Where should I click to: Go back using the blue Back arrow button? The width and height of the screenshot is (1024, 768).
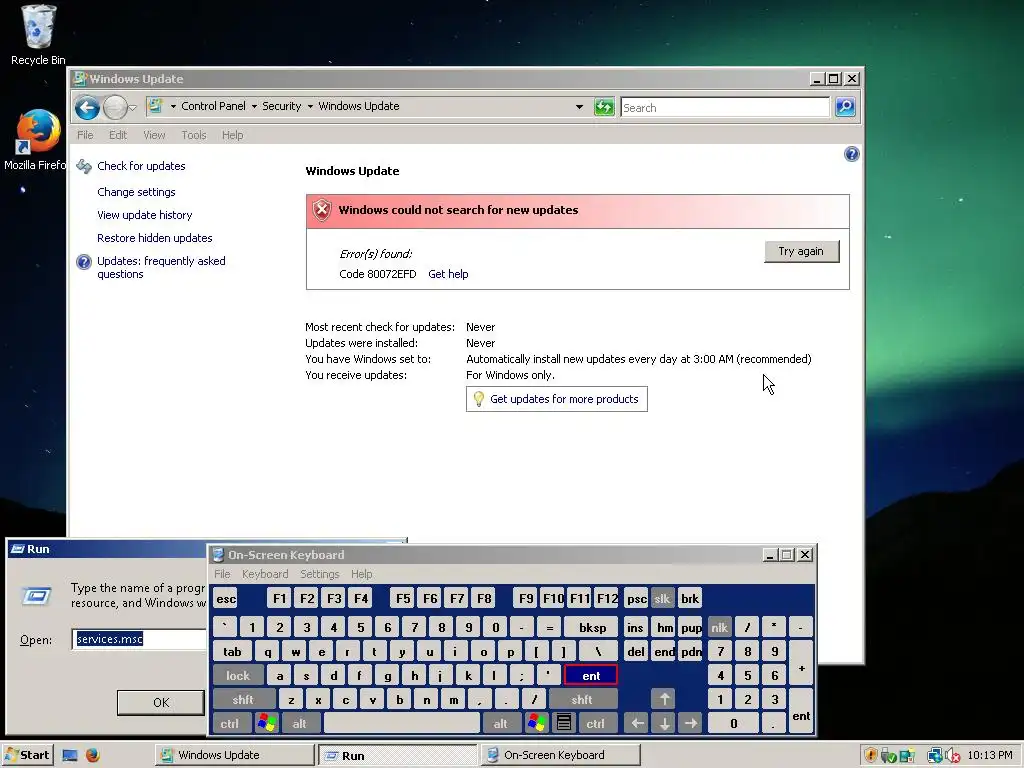(x=87, y=107)
